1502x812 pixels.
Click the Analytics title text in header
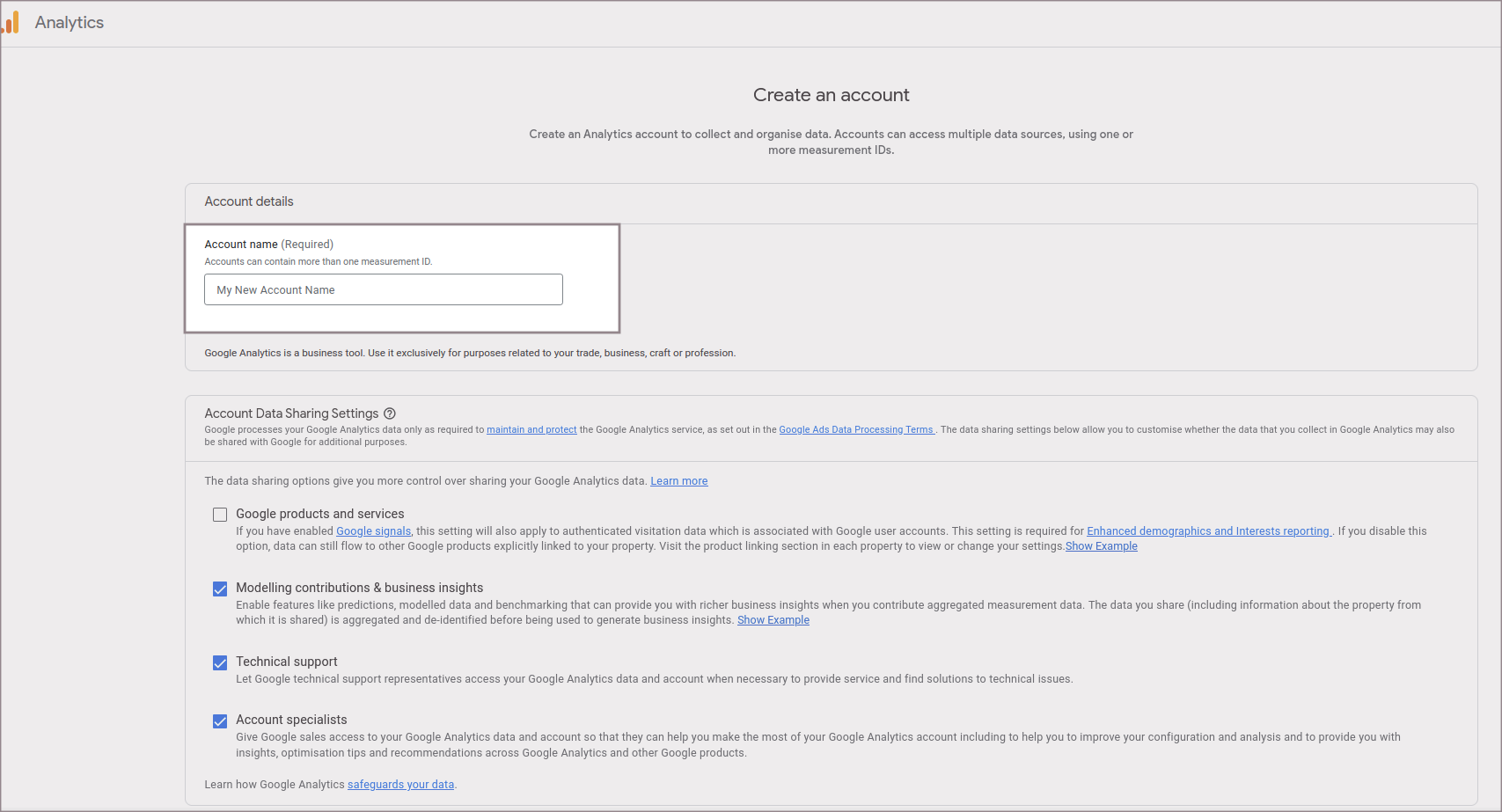tap(70, 23)
